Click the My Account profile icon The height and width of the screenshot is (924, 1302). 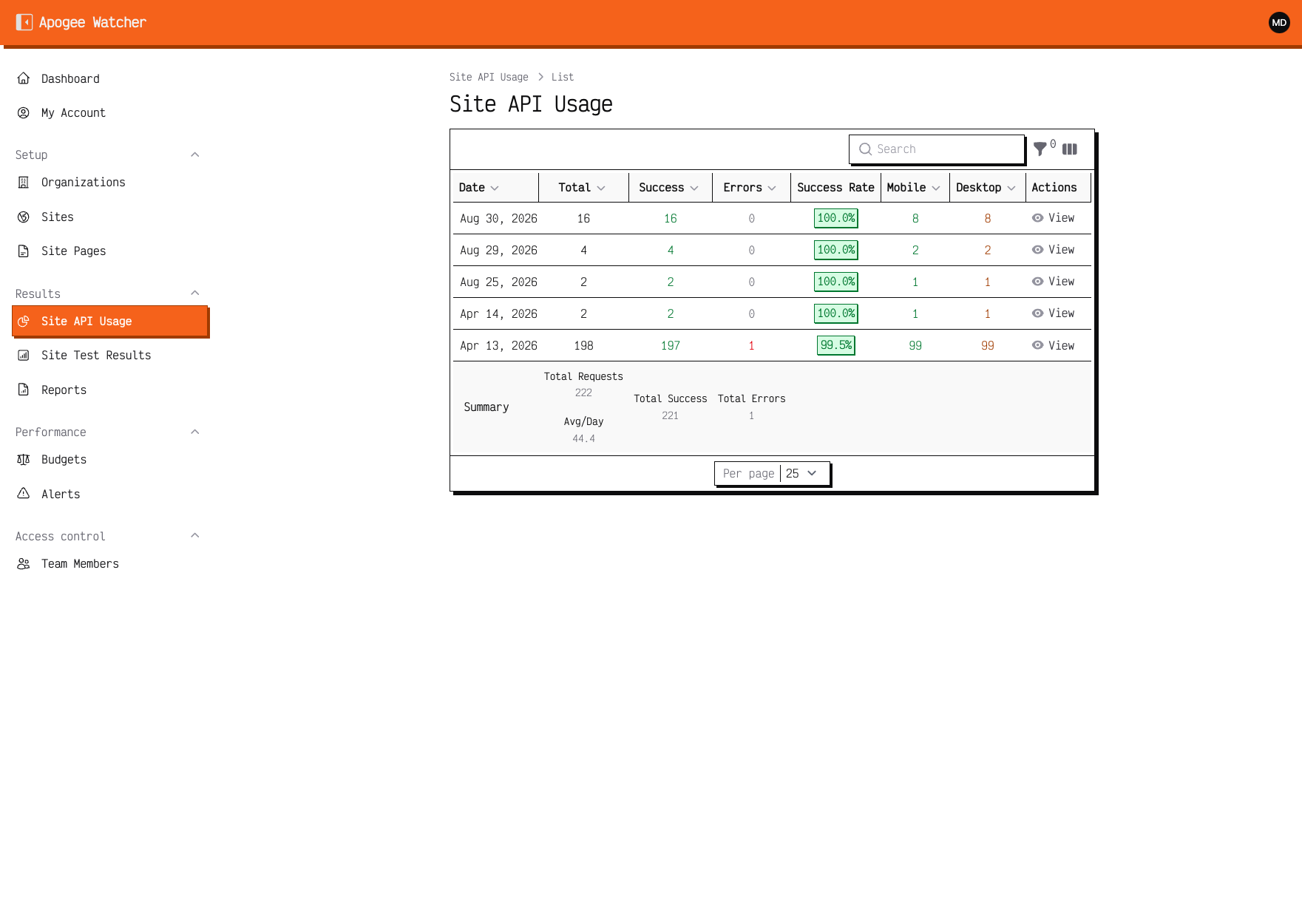(x=24, y=112)
